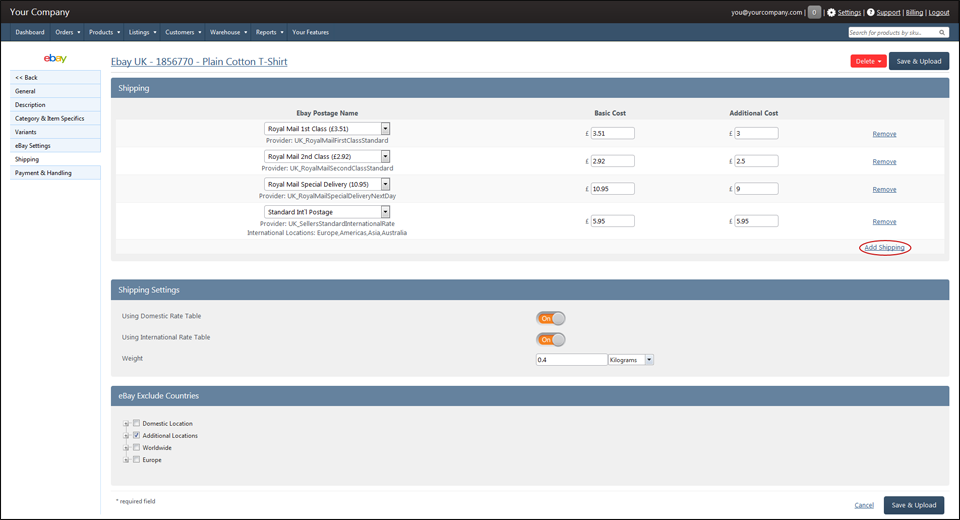The width and height of the screenshot is (960, 520).
Task: Select Description in sidebar
Action: click(x=55, y=105)
